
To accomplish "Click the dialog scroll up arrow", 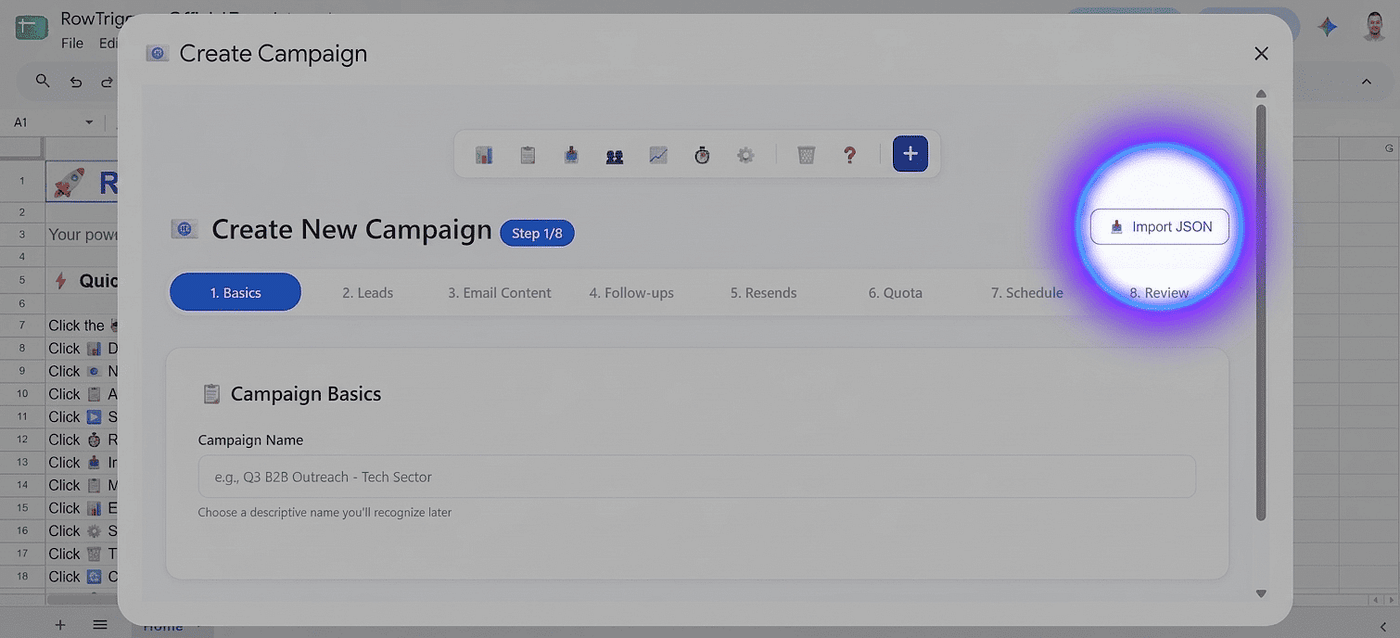I will pos(1261,94).
